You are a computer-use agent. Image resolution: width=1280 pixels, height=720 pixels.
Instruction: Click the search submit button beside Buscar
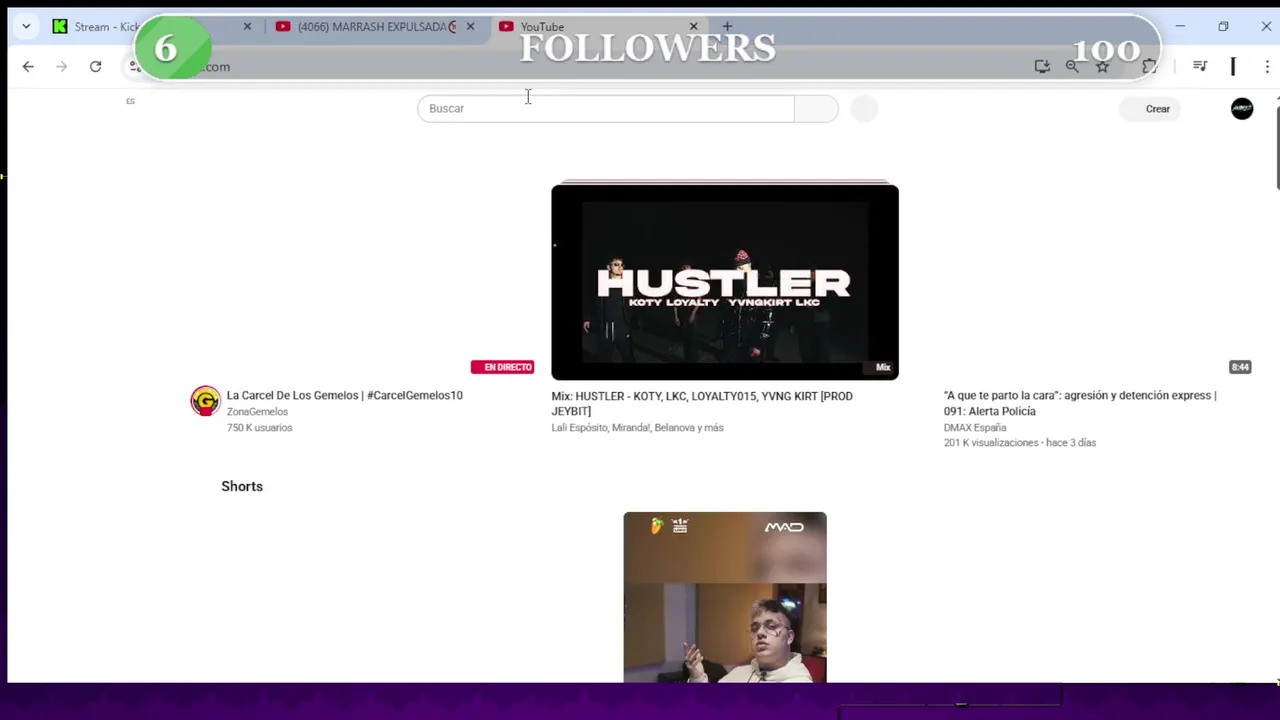pyautogui.click(x=816, y=108)
